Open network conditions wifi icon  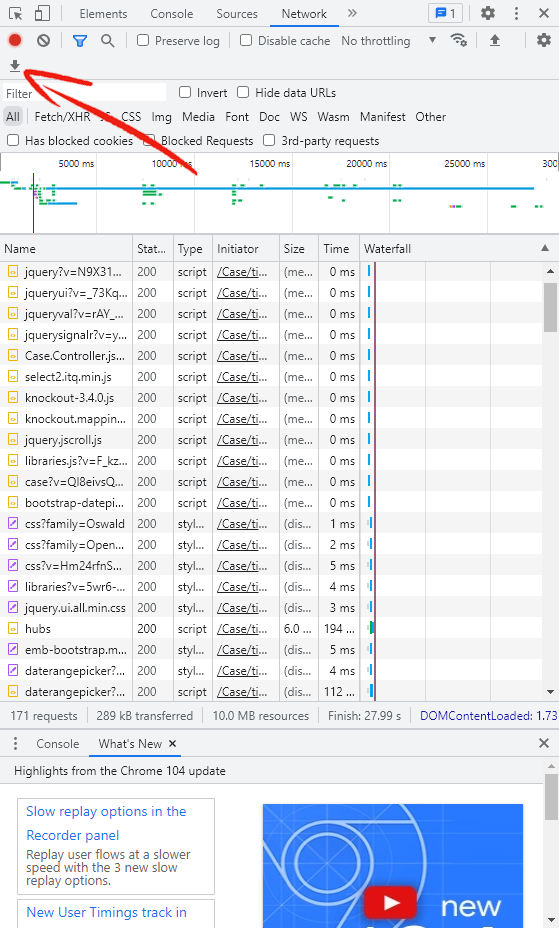click(x=458, y=40)
